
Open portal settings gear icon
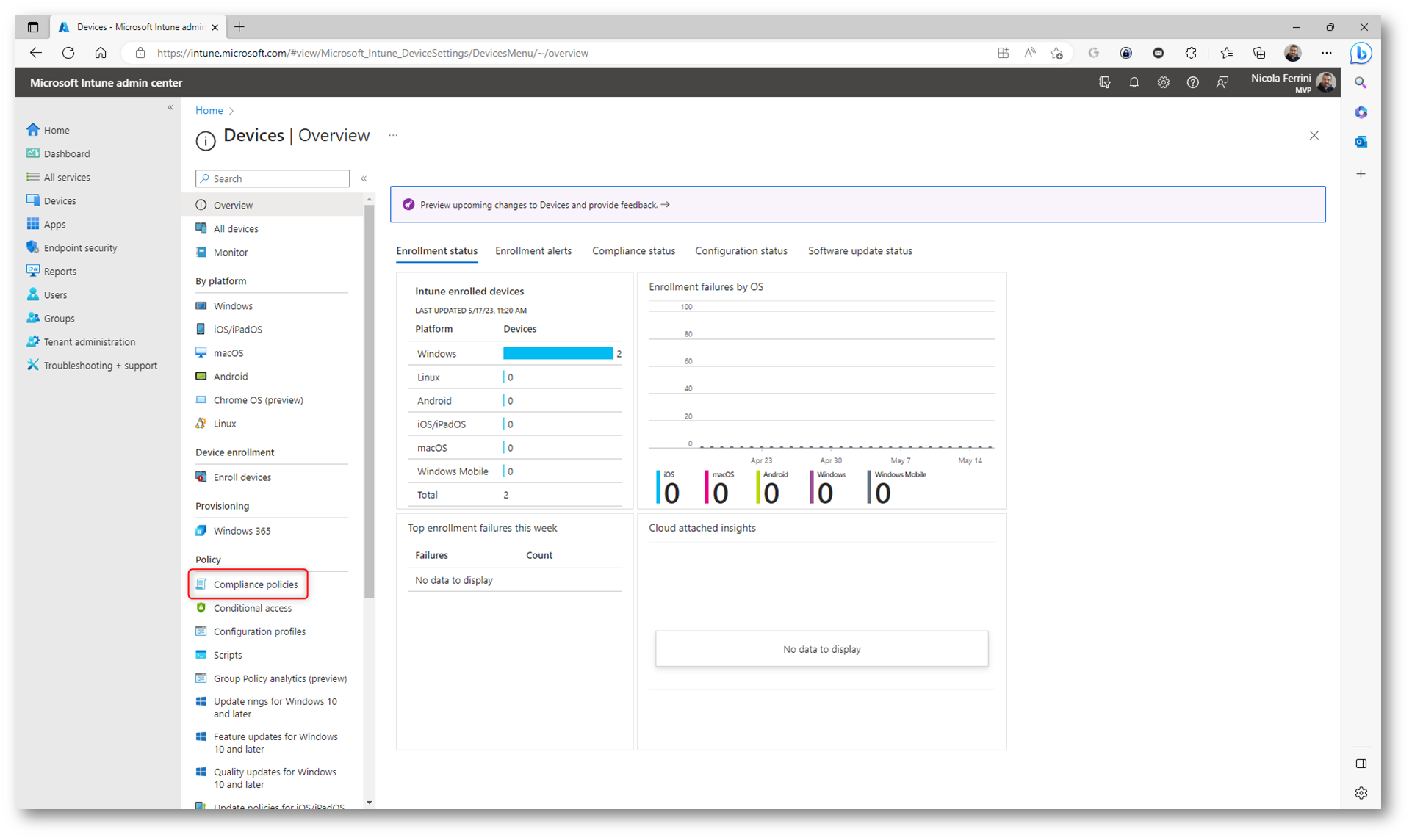pyautogui.click(x=1163, y=83)
